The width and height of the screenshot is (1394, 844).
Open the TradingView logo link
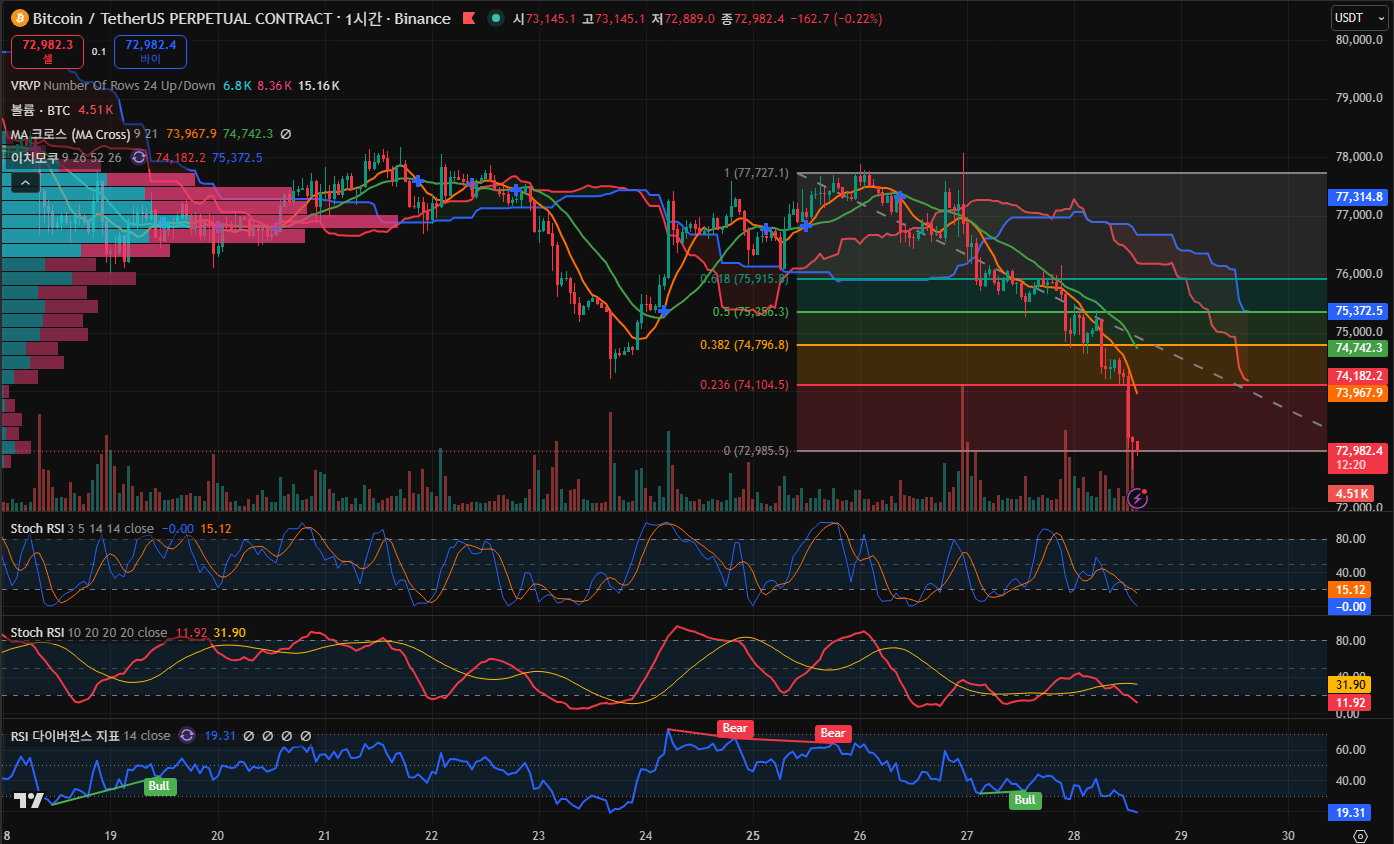[x=30, y=800]
